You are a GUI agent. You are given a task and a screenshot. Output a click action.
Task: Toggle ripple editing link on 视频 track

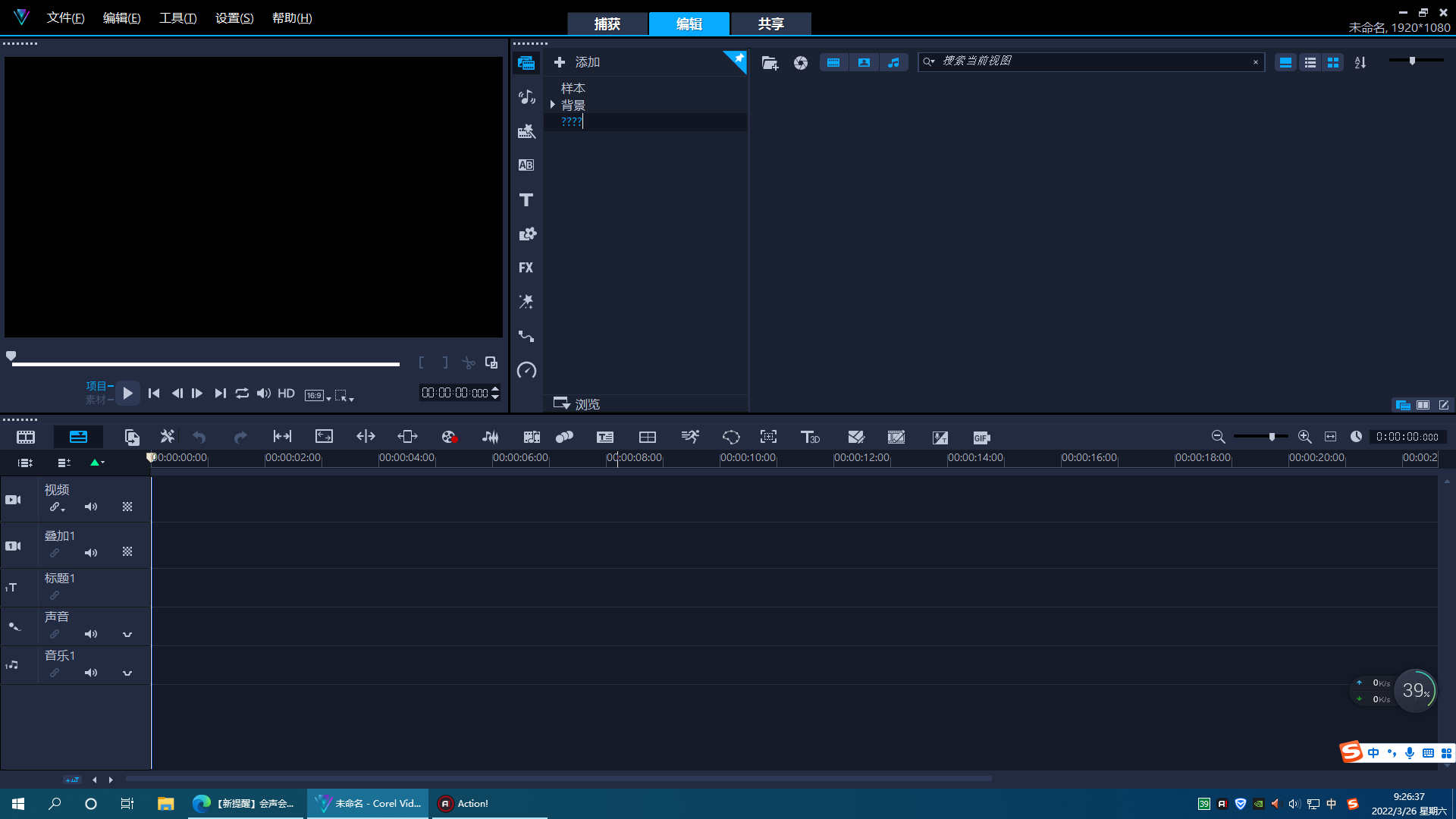tap(56, 507)
